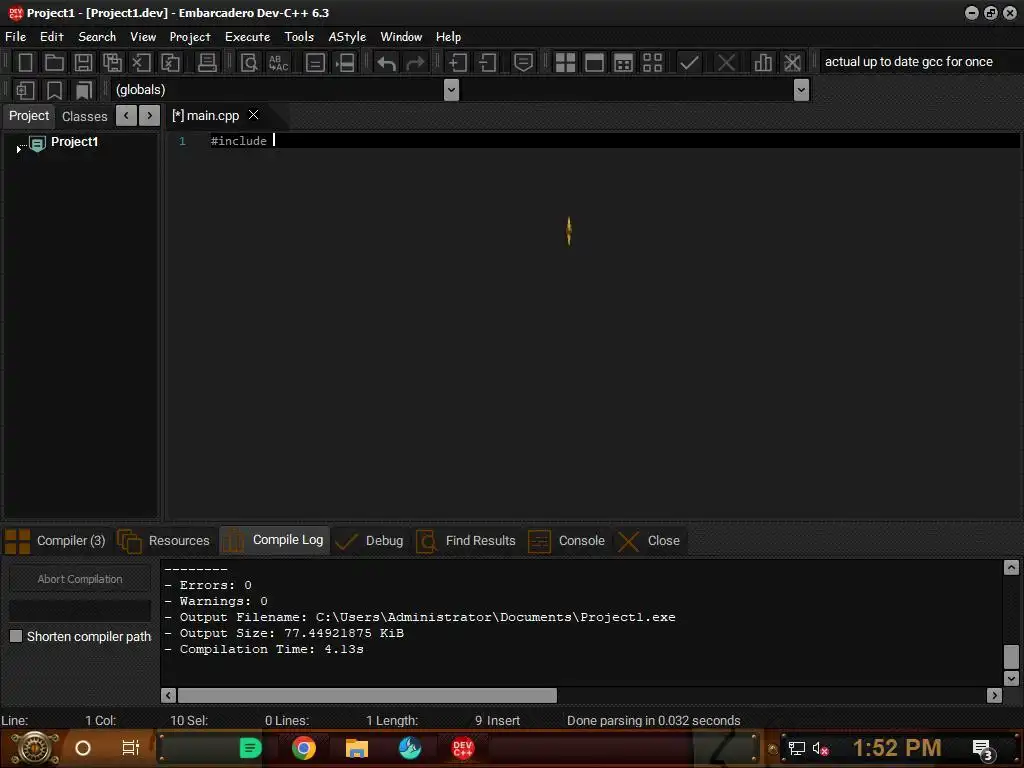This screenshot has width=1024, height=768.
Task: Open the (globals) scope dropdown
Action: point(451,90)
